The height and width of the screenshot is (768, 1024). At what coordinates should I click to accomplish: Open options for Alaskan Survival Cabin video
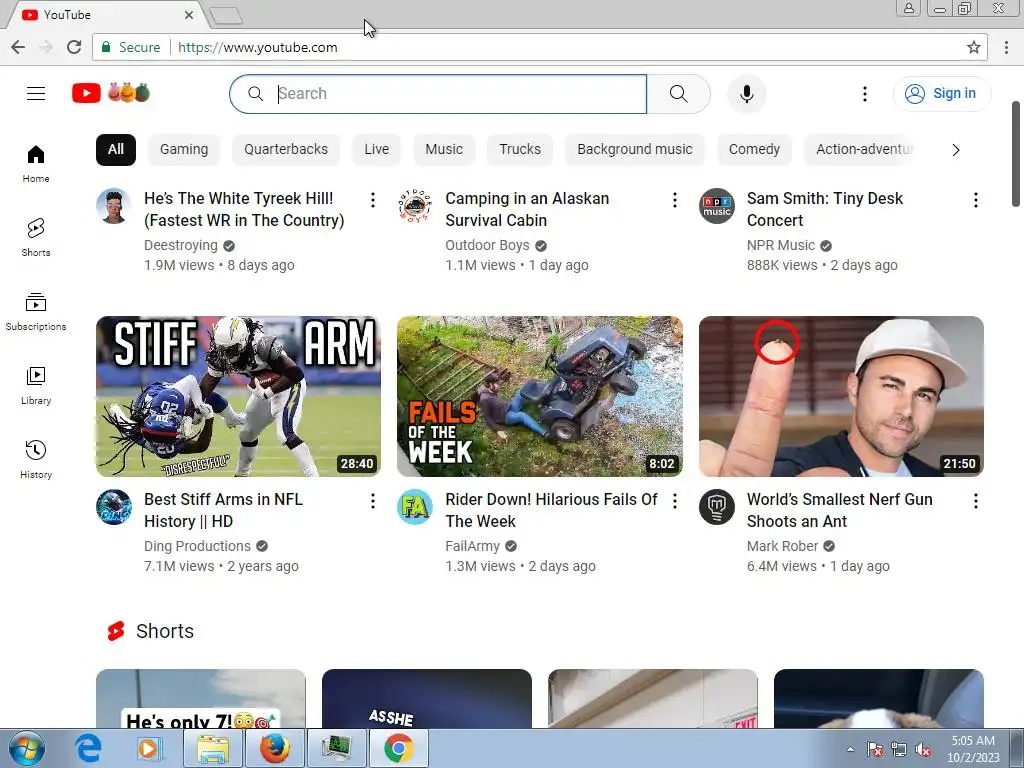(x=675, y=200)
